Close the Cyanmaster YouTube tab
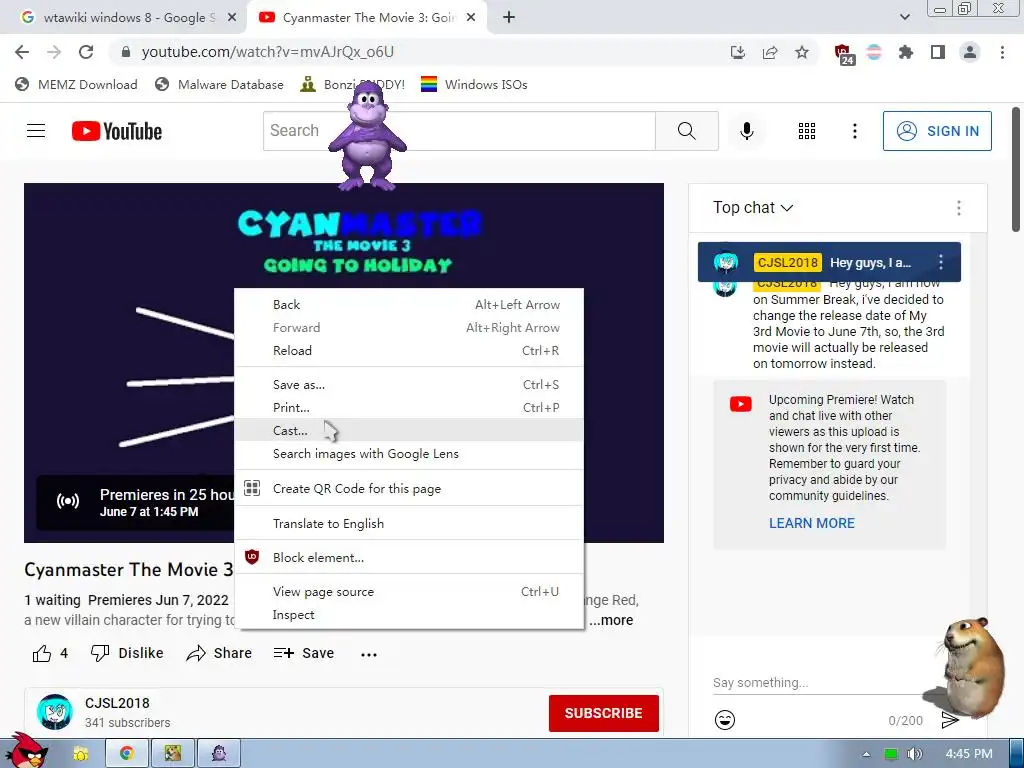 (471, 18)
